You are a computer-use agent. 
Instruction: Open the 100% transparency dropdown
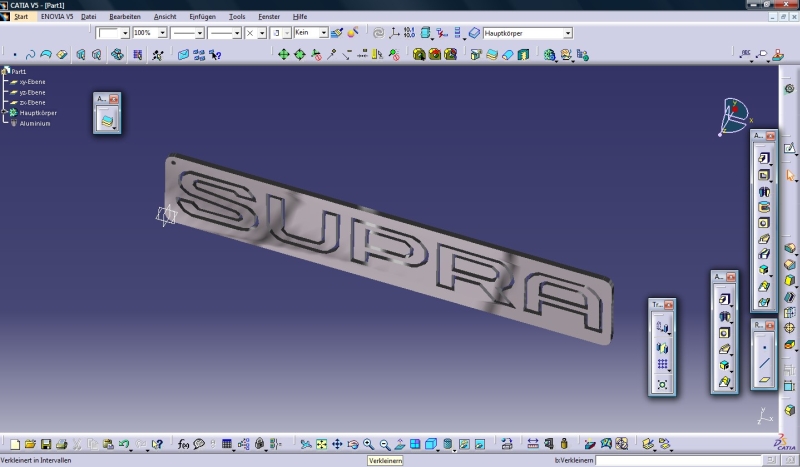pyautogui.click(x=162, y=33)
